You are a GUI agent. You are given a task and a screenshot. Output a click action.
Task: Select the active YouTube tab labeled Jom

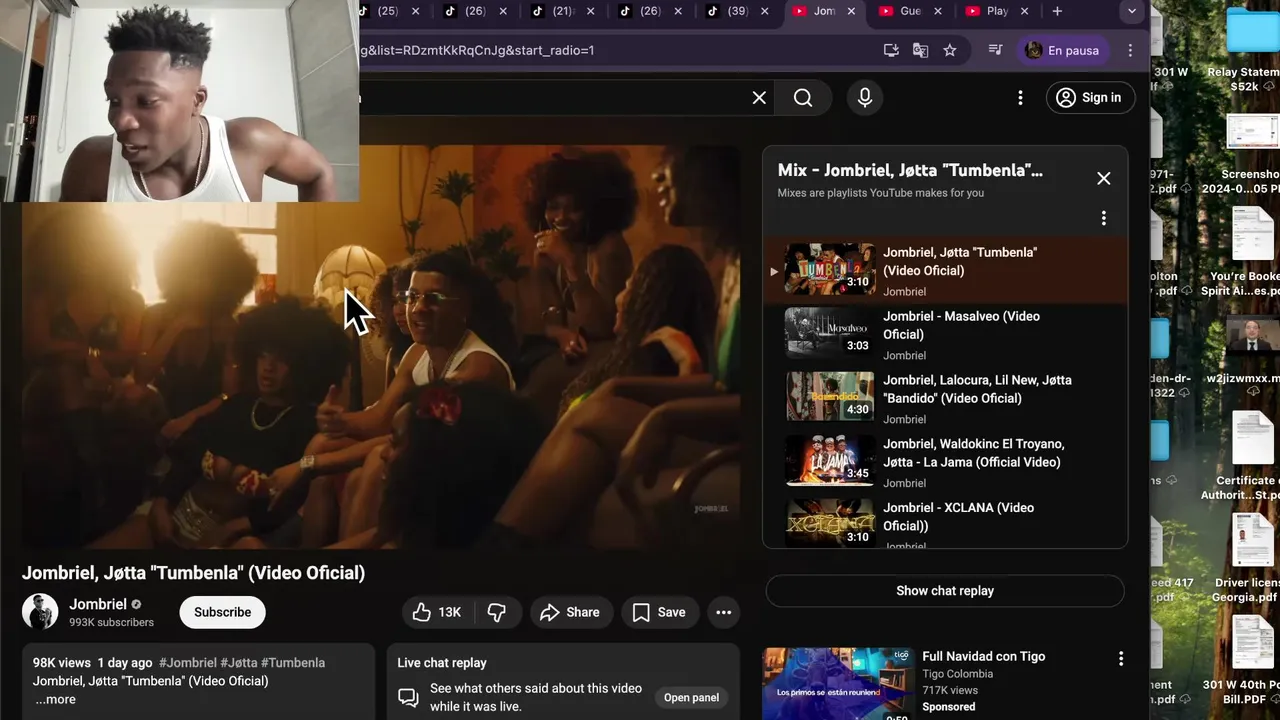point(823,11)
